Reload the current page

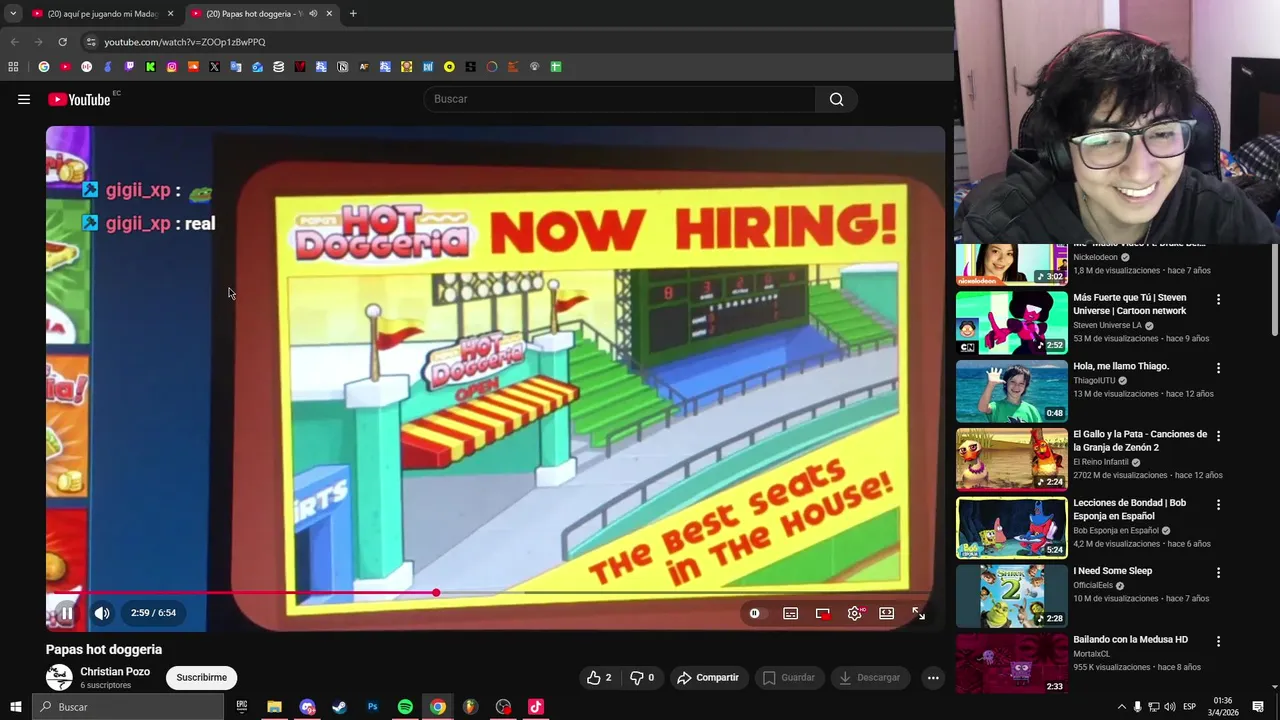(62, 42)
